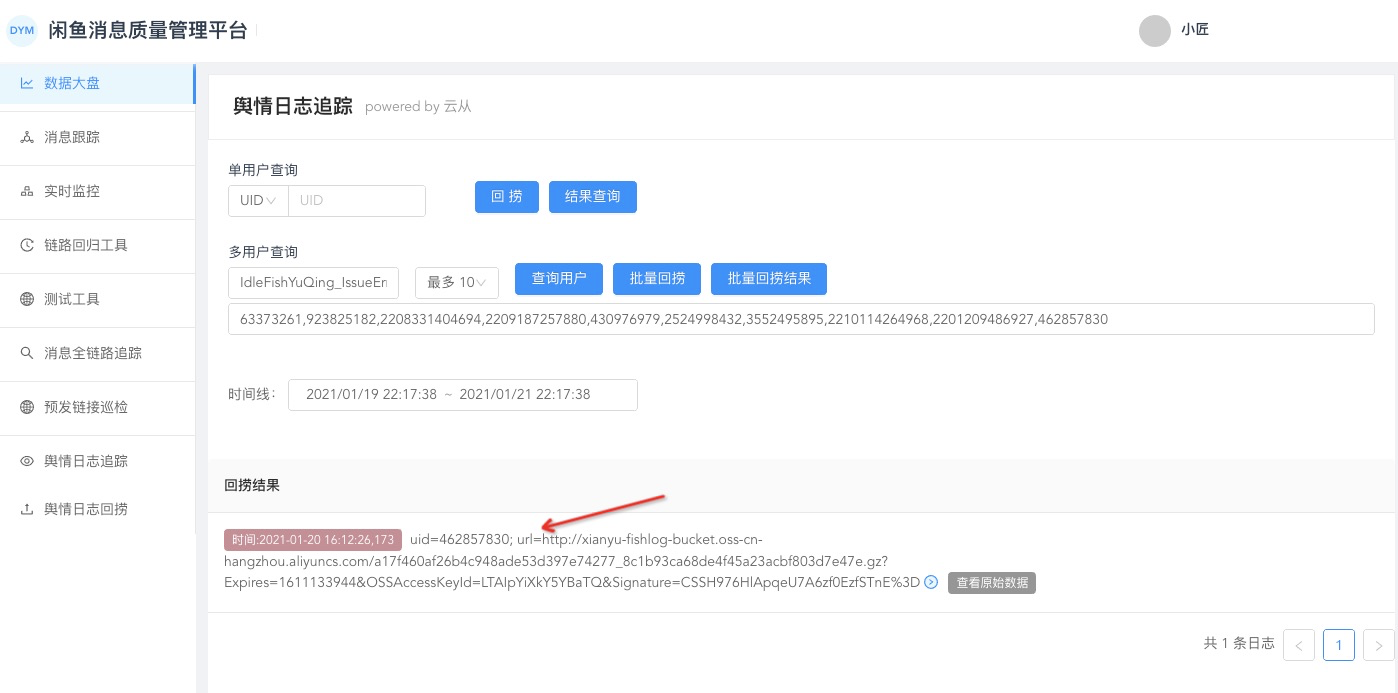Click the user avatar circle
This screenshot has width=1398, height=693.
click(x=1155, y=31)
